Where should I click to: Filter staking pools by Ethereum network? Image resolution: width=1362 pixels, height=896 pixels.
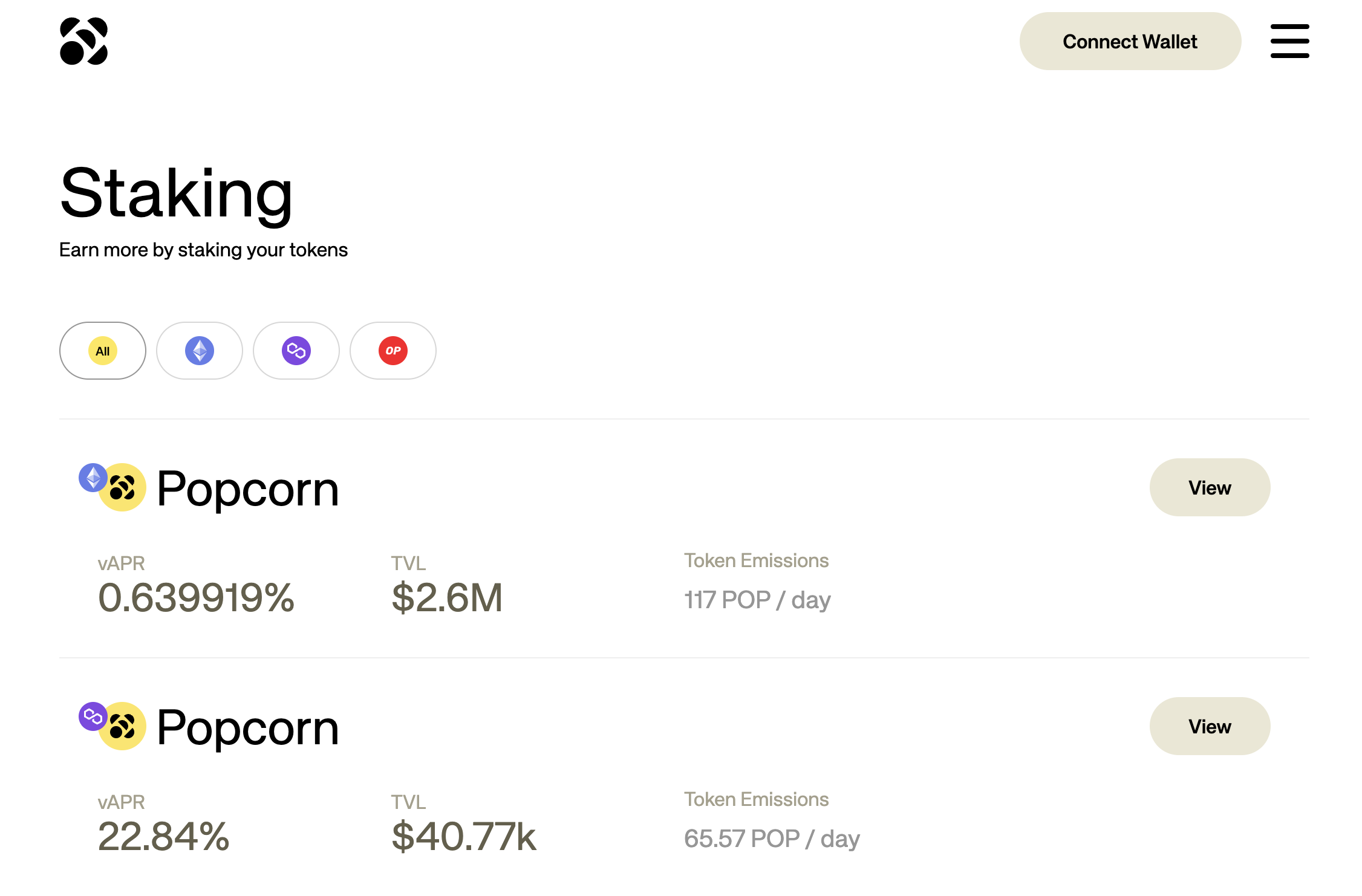[200, 351]
